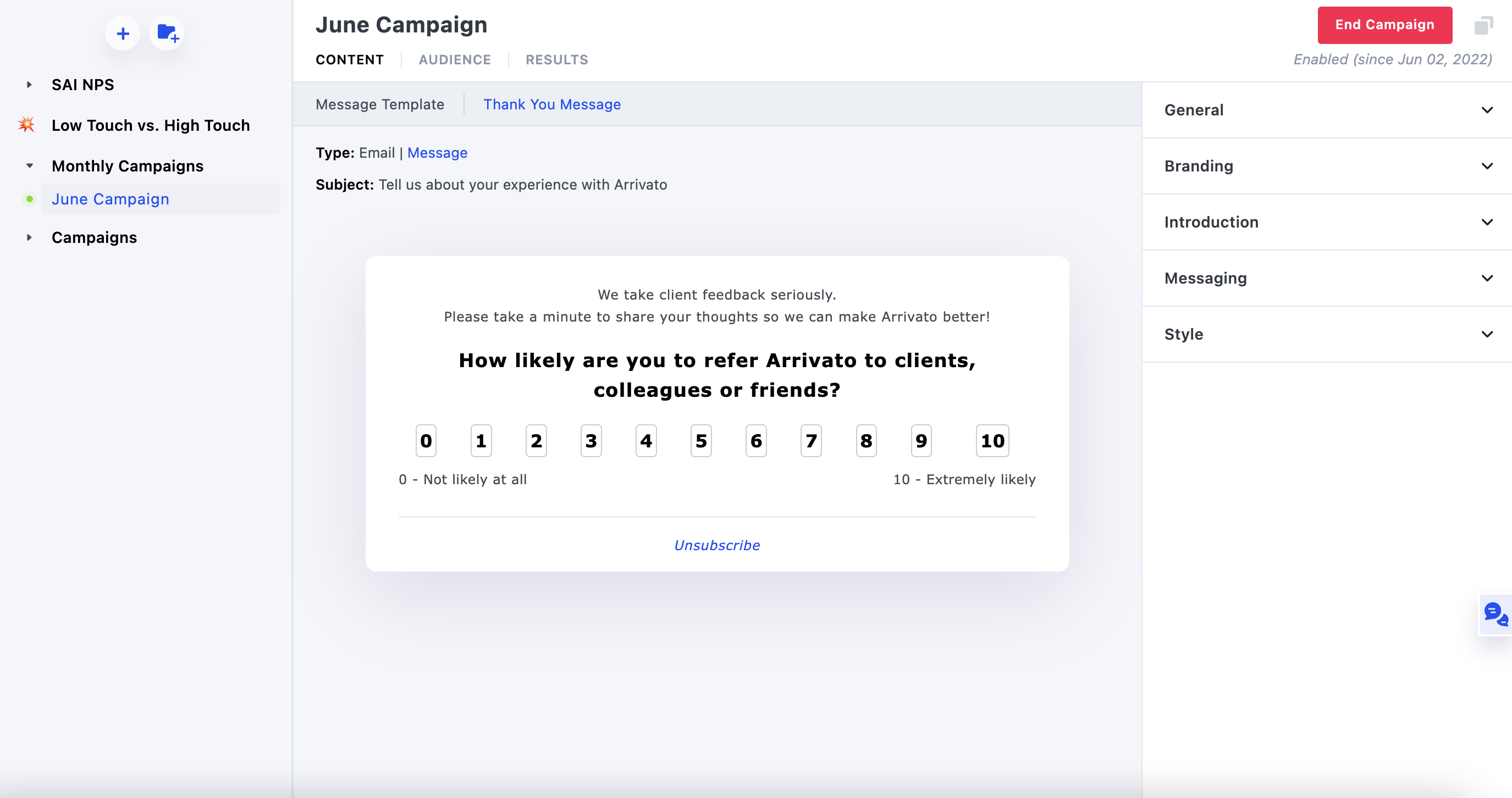Click the Message type link
Image resolution: width=1512 pixels, height=798 pixels.
coord(437,153)
